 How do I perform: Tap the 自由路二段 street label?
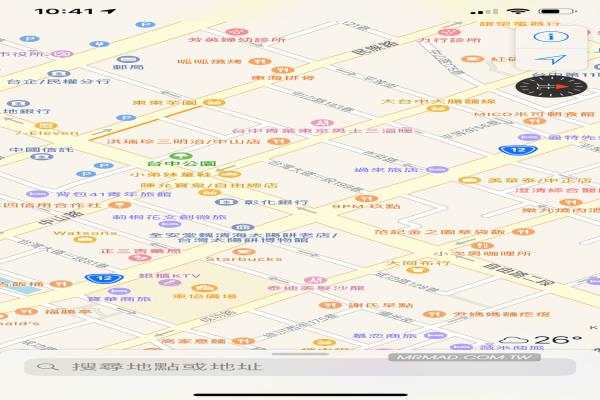tap(518, 274)
